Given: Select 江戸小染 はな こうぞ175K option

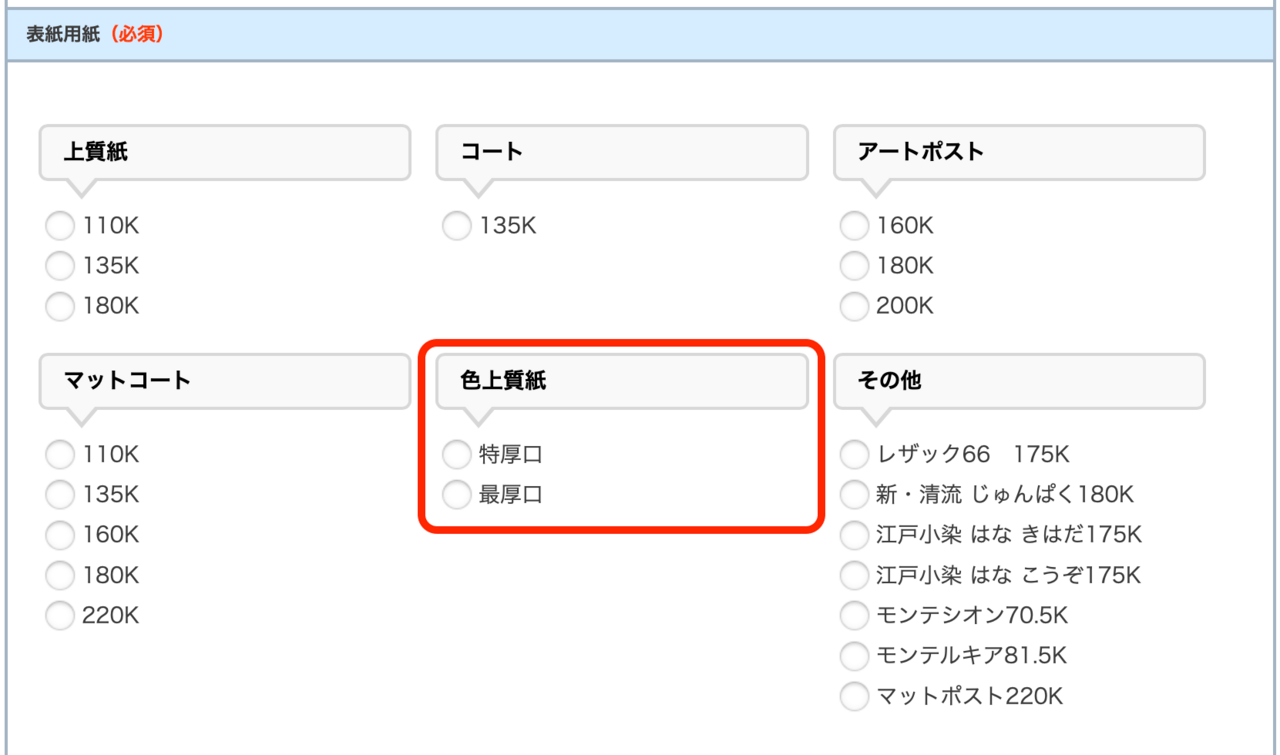Looking at the screenshot, I should click(x=854, y=575).
